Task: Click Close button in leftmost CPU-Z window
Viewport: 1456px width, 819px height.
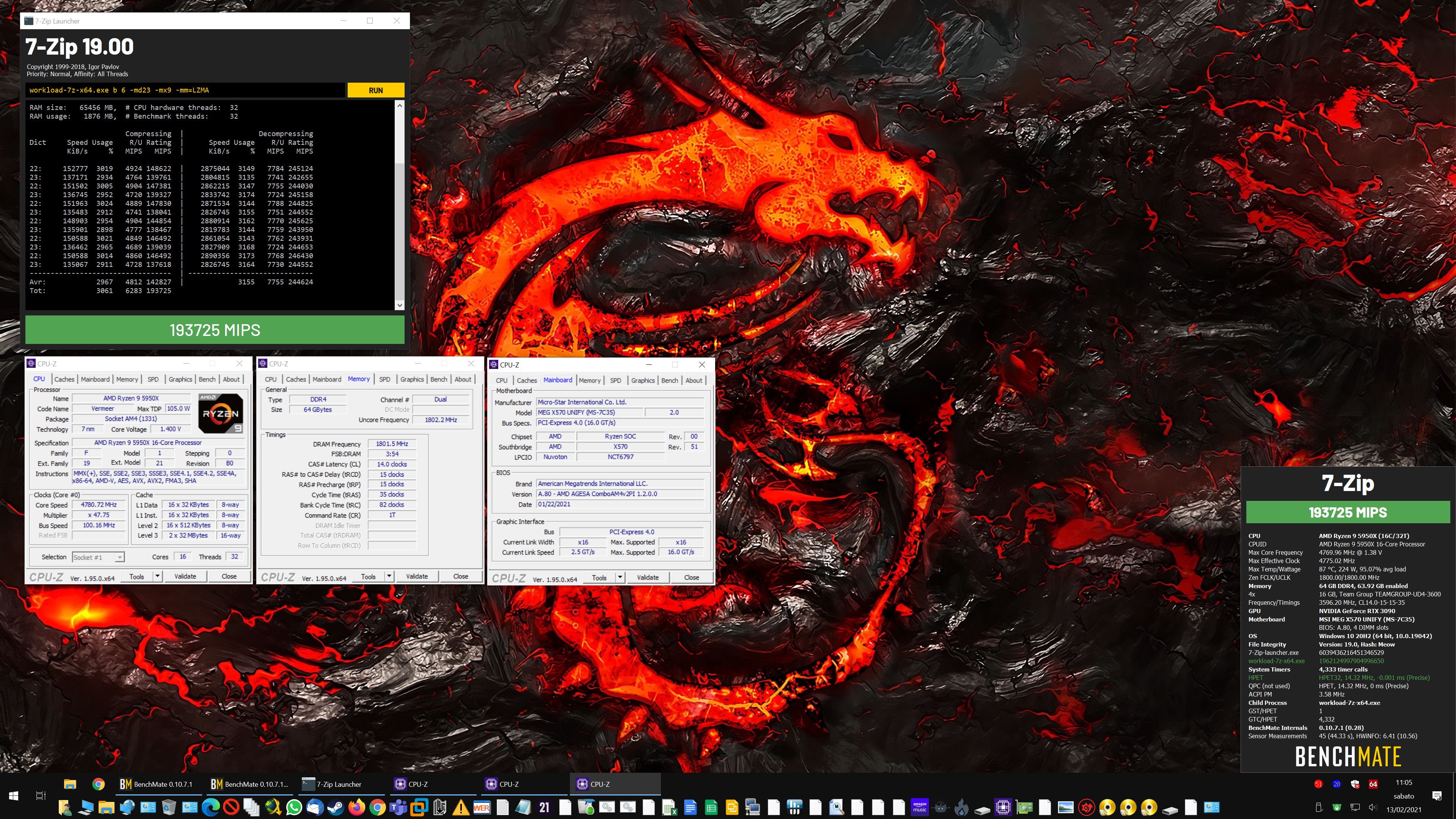Action: coord(229,576)
